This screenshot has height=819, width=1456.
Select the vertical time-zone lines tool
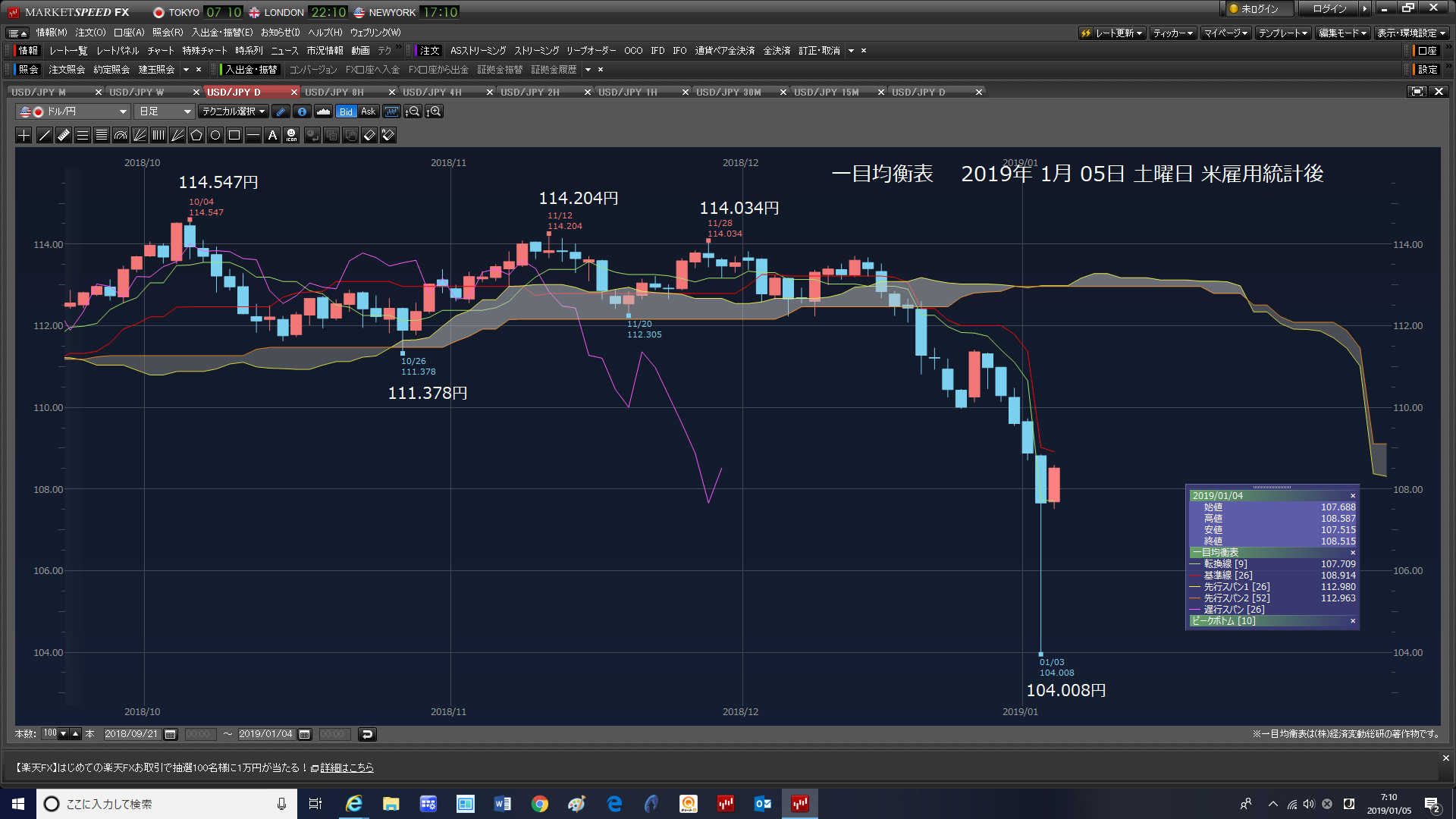(x=158, y=135)
